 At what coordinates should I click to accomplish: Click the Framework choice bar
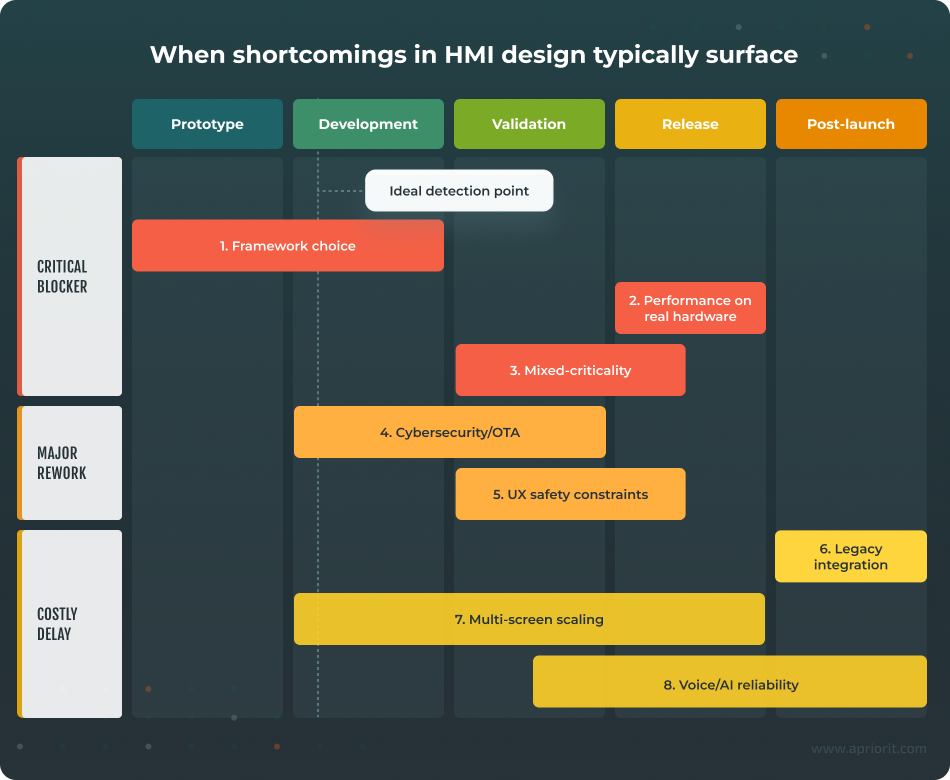pos(287,245)
